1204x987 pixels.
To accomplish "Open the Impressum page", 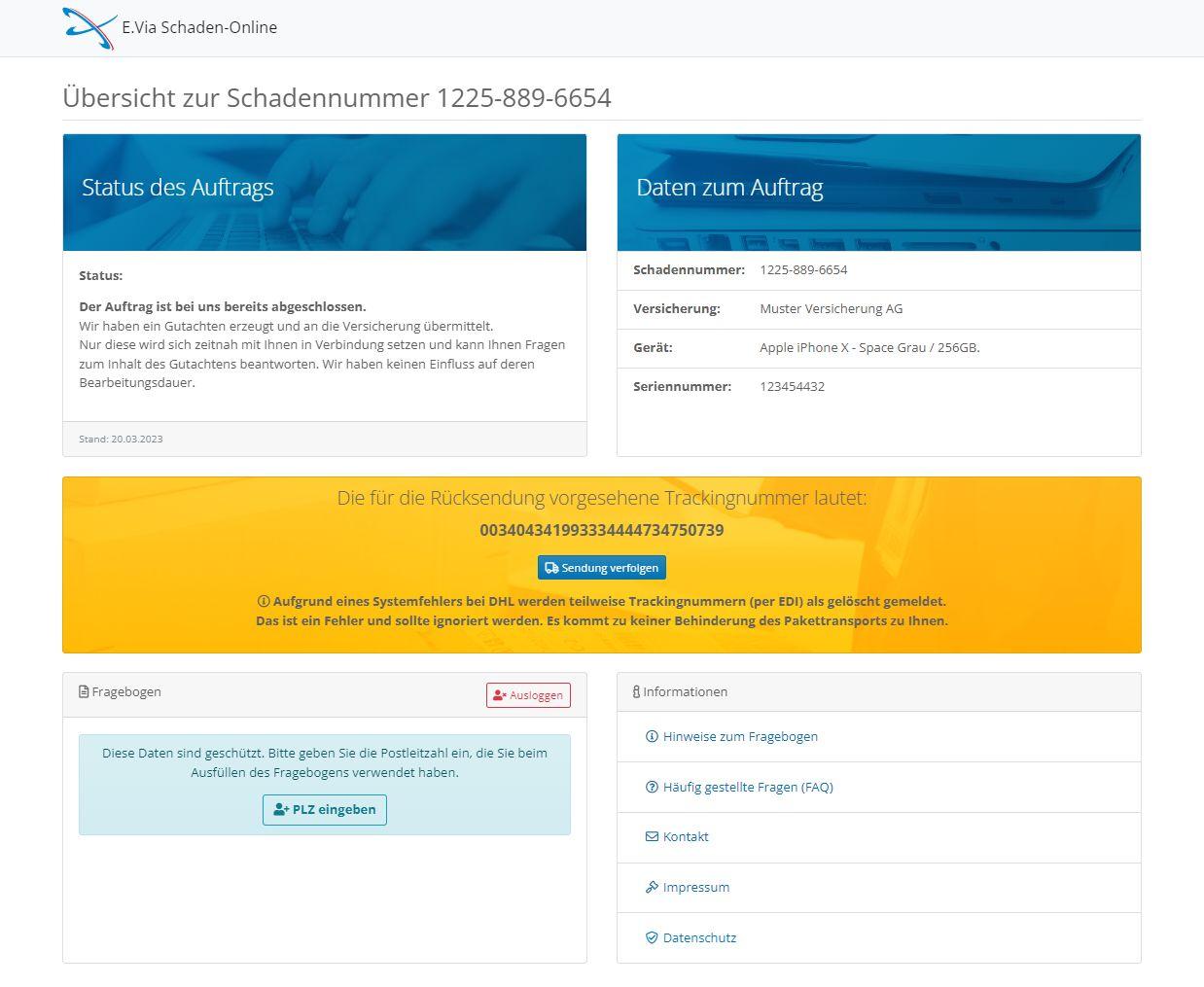I will point(696,887).
